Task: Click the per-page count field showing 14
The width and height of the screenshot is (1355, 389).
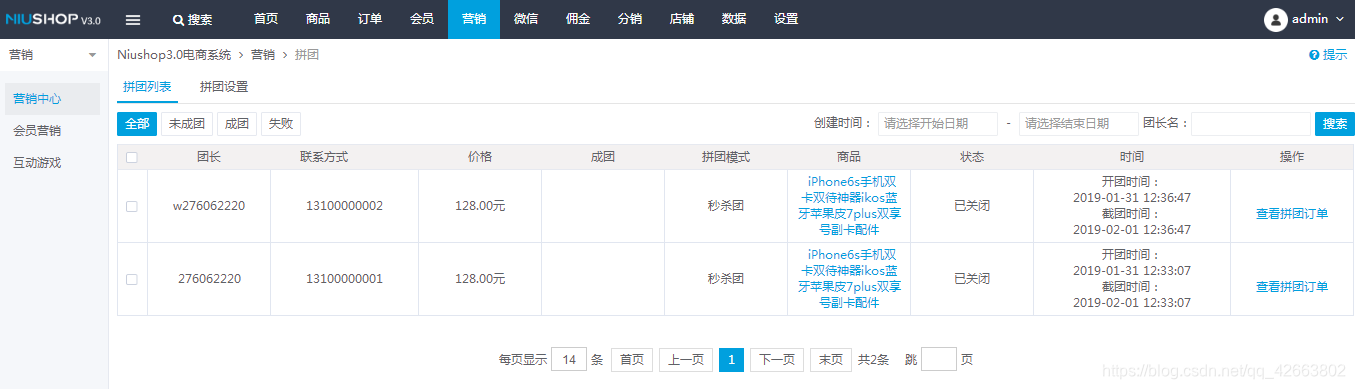Action: [x=569, y=360]
